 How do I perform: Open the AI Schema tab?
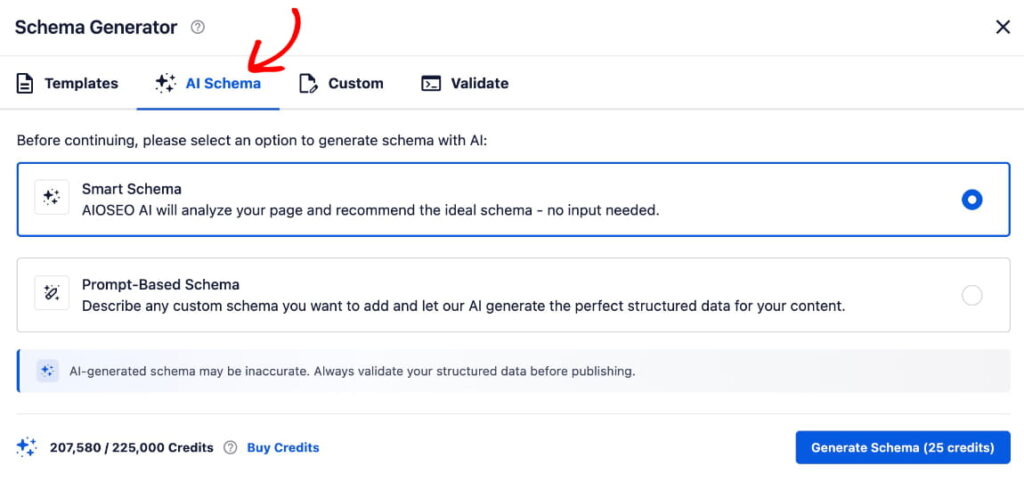[222, 84]
